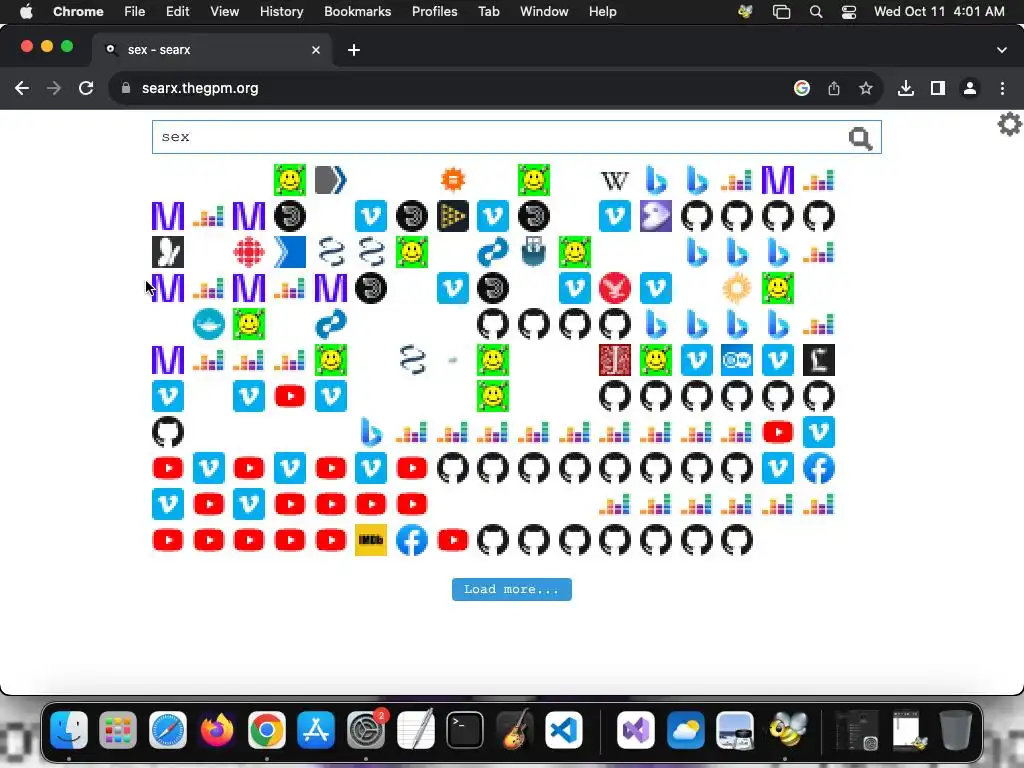
Task: Open the Wikipedia result icon
Action: click(x=615, y=180)
